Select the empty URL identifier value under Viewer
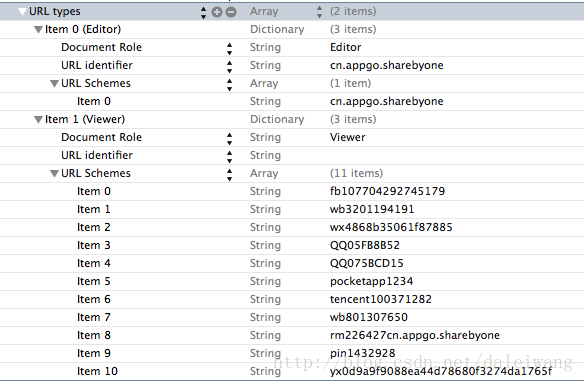The height and width of the screenshot is (382, 584). (455, 156)
